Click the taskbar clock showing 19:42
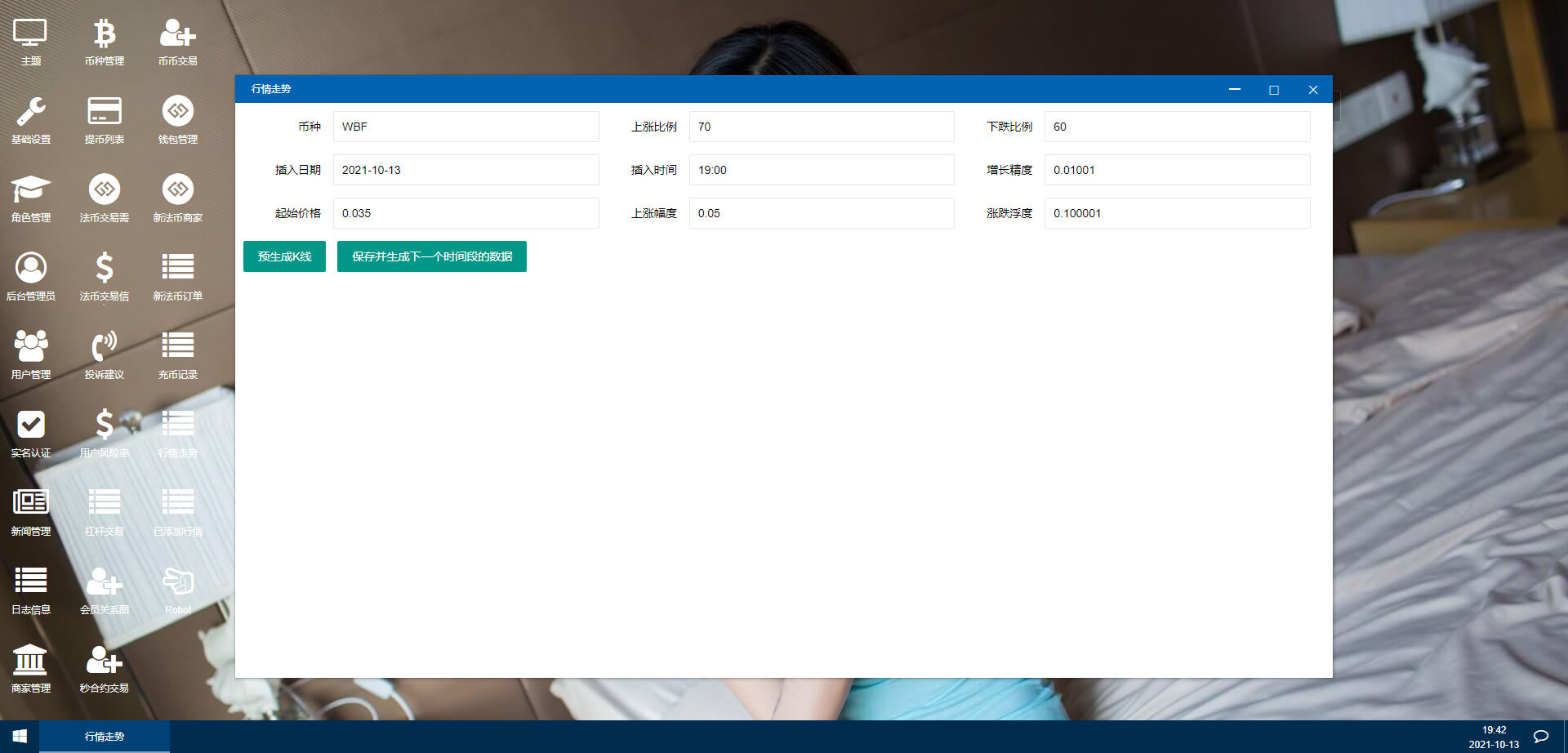 [1494, 737]
